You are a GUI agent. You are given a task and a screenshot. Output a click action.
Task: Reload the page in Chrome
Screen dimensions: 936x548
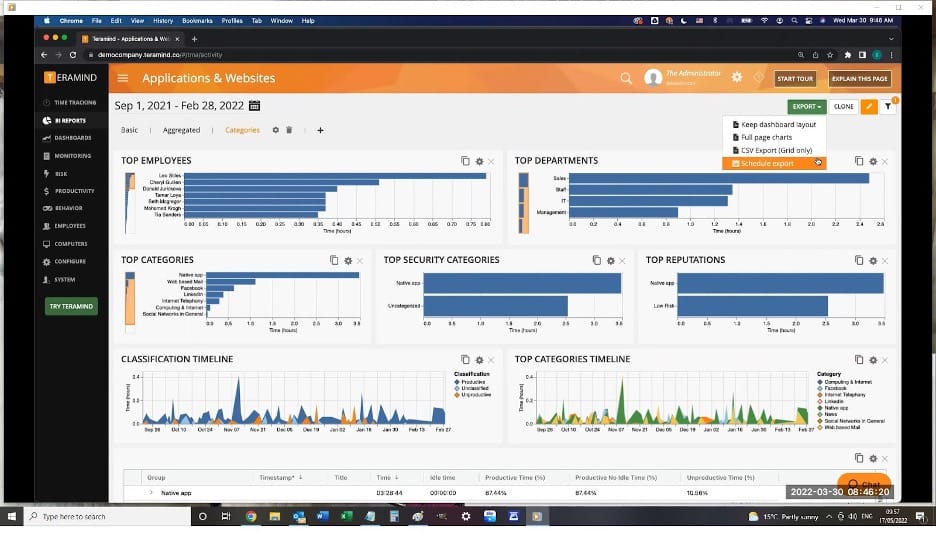pos(73,54)
